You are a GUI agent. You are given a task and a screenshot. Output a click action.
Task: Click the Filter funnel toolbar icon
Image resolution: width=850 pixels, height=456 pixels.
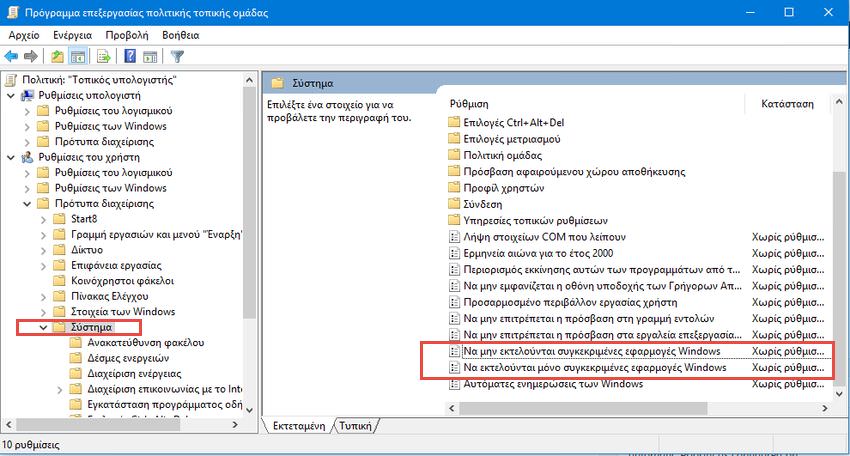tap(177, 55)
